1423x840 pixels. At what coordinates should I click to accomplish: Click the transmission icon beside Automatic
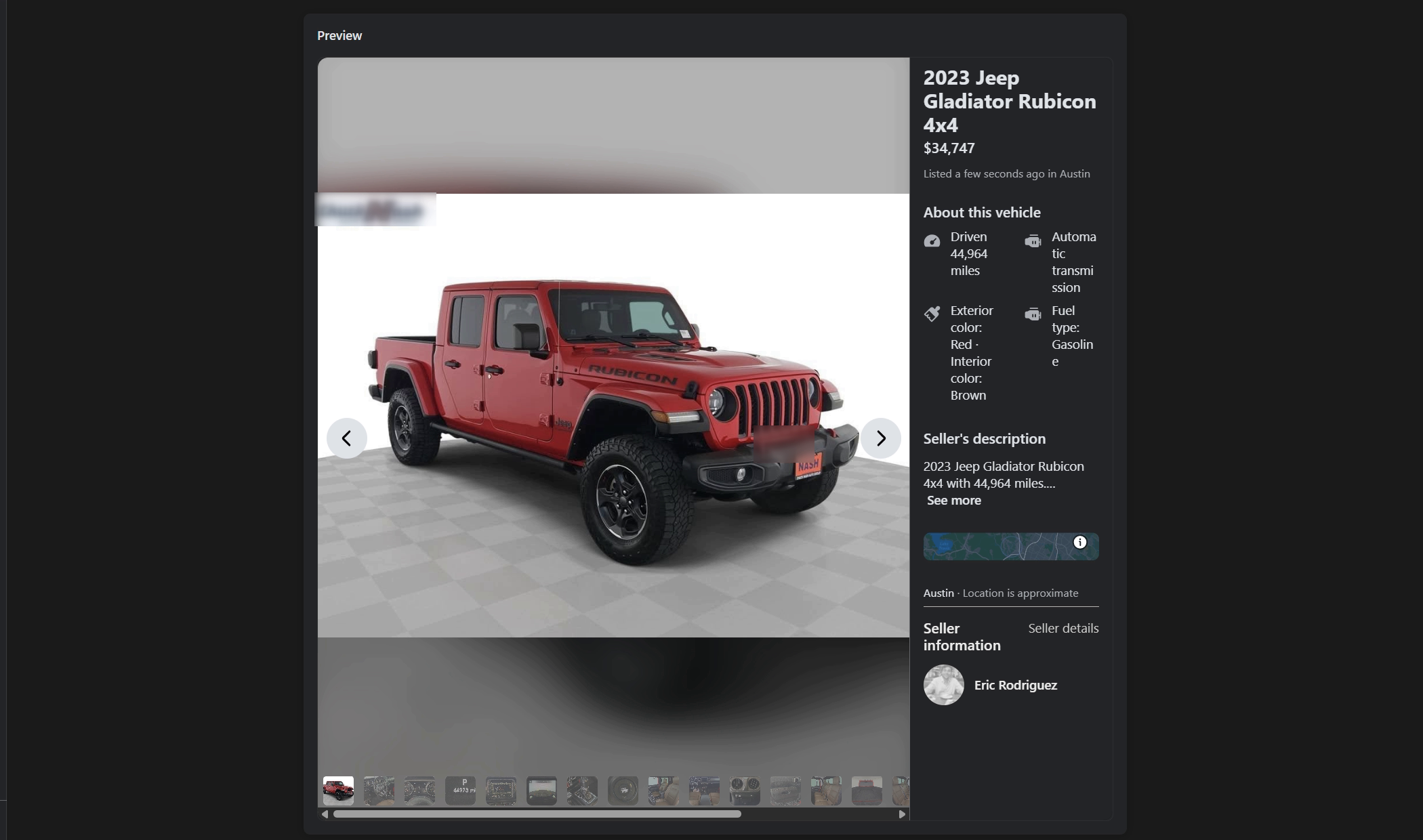click(x=1033, y=241)
